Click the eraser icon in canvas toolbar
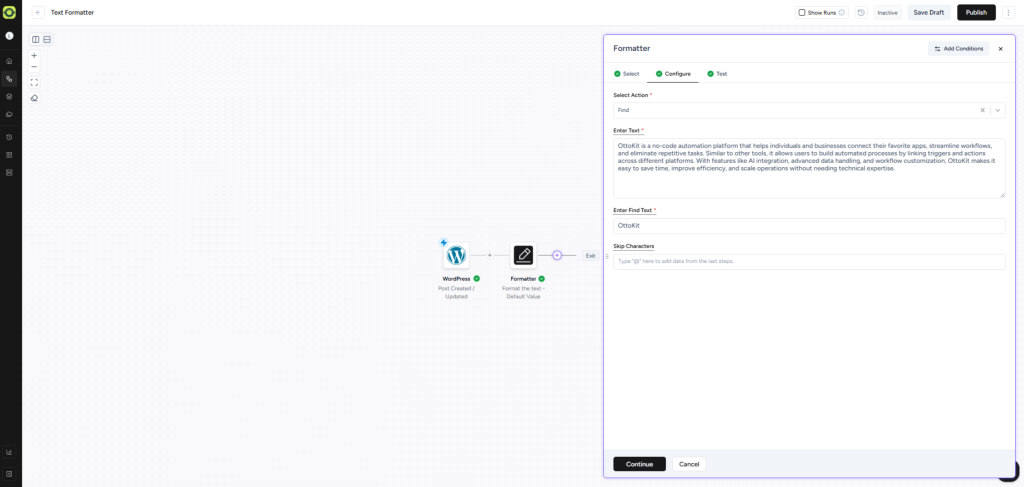 coord(34,98)
